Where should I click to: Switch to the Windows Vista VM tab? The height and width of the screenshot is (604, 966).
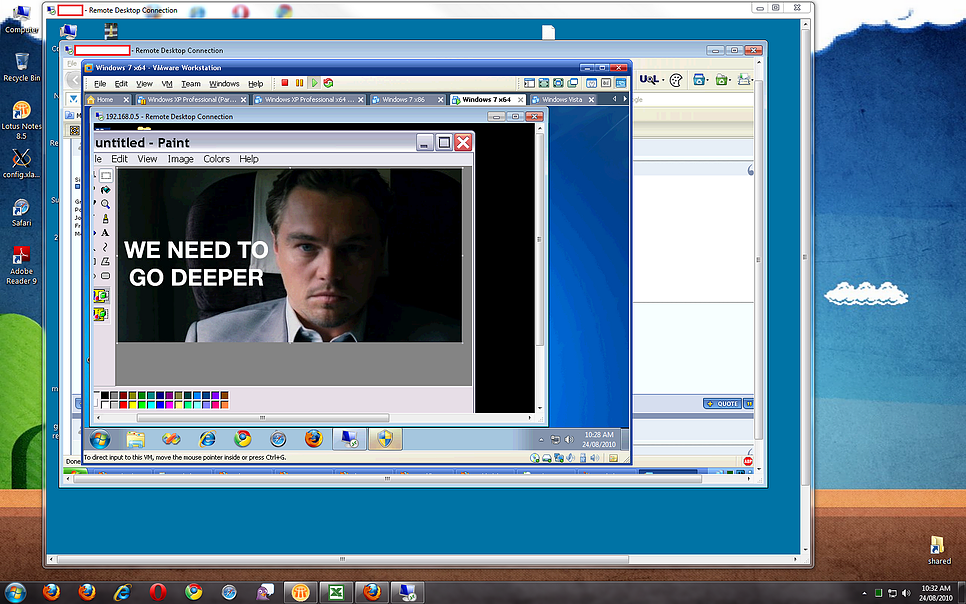562,99
